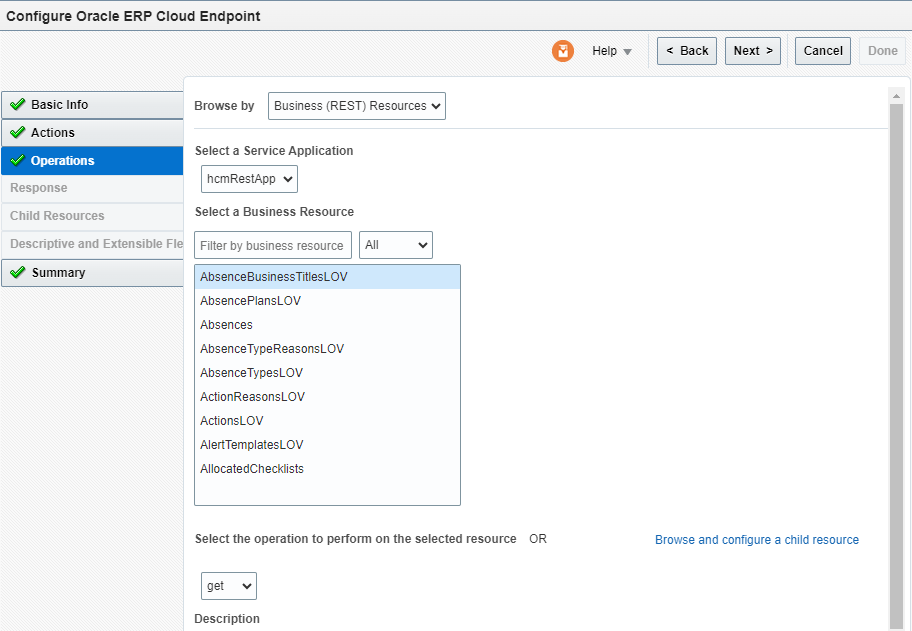This screenshot has height=631, width=912.
Task: Open the get operation dropdown
Action: 228,586
